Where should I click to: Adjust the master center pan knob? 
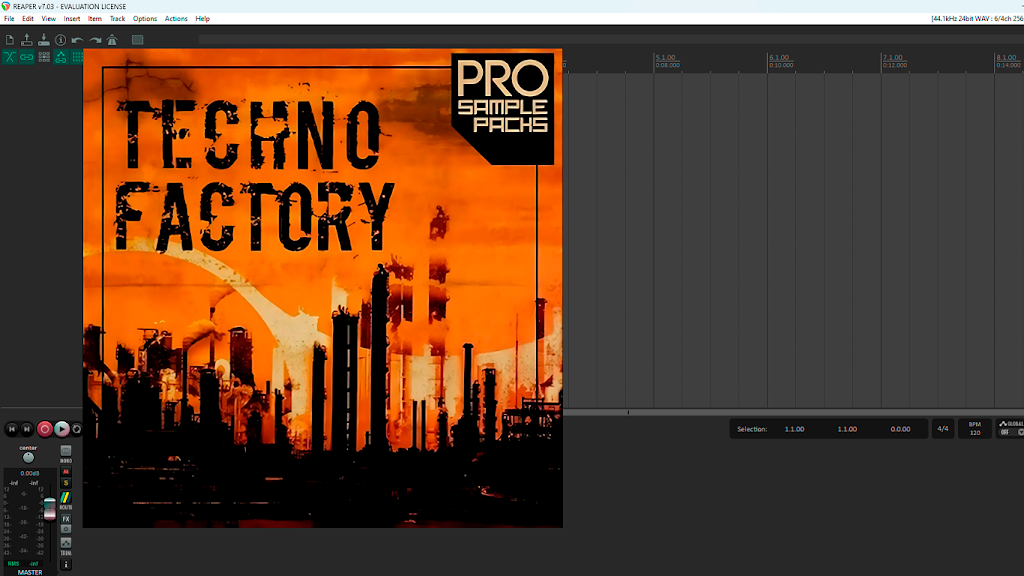point(28,458)
